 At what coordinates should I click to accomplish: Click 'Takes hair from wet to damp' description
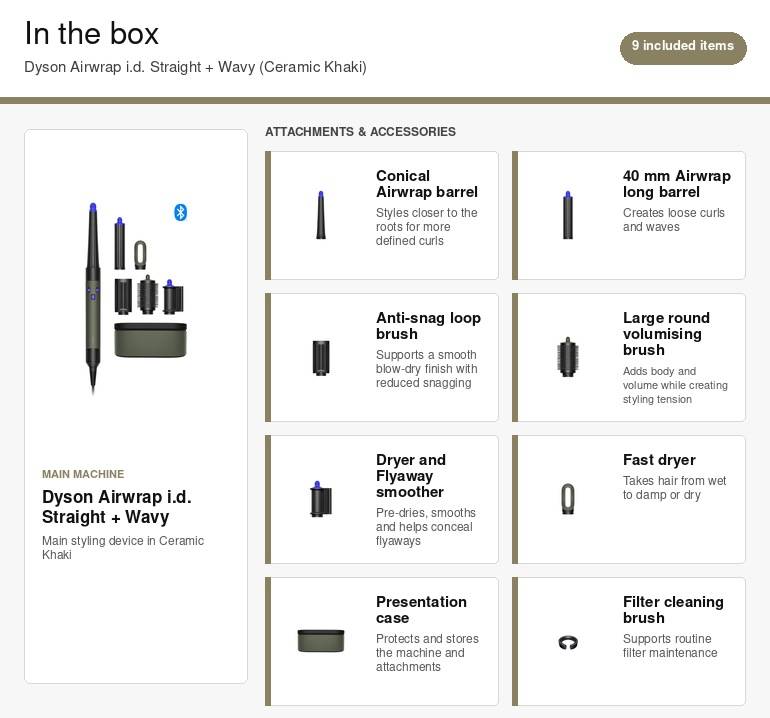(x=674, y=488)
